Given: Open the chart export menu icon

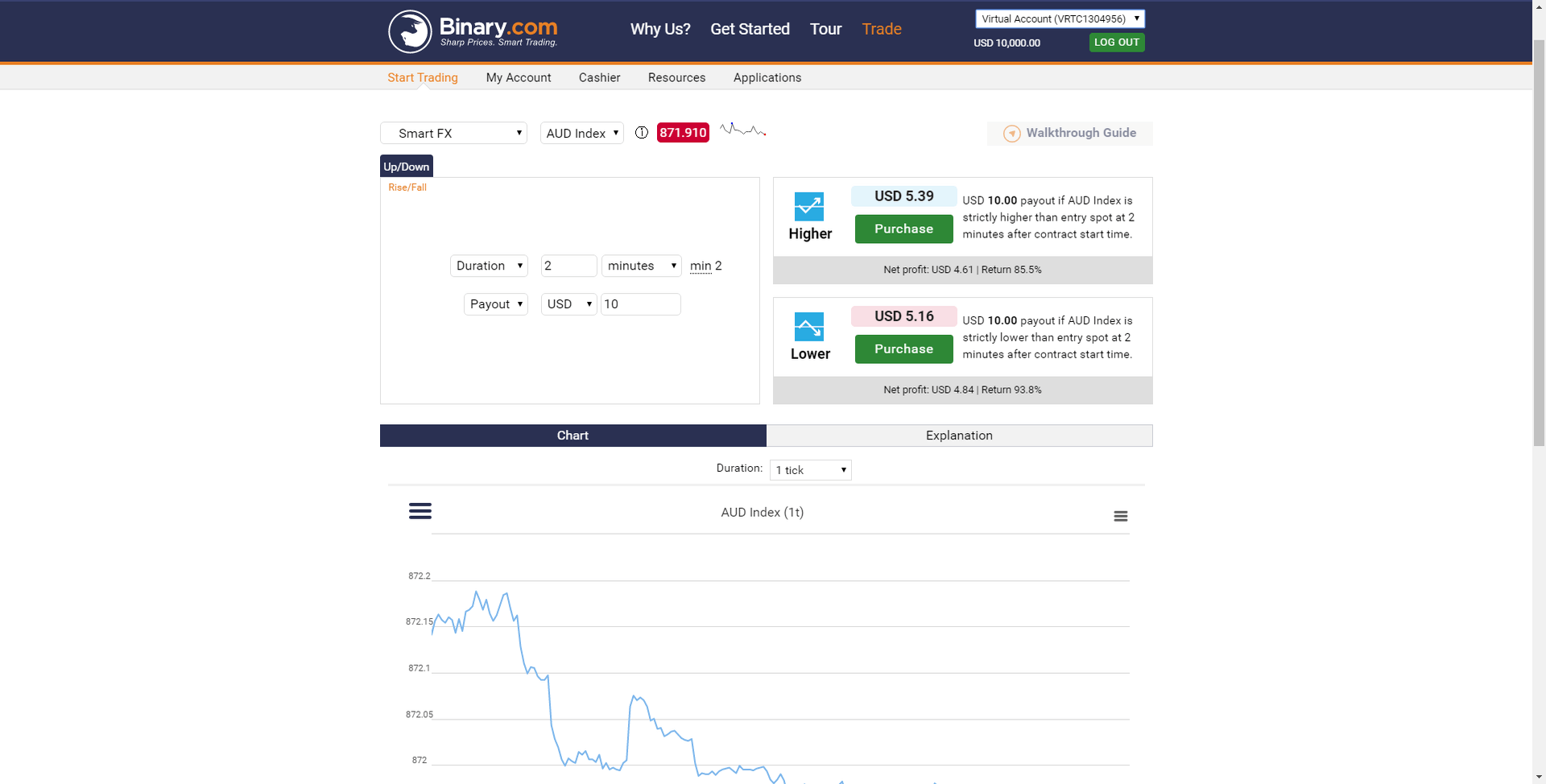Looking at the screenshot, I should (1120, 517).
